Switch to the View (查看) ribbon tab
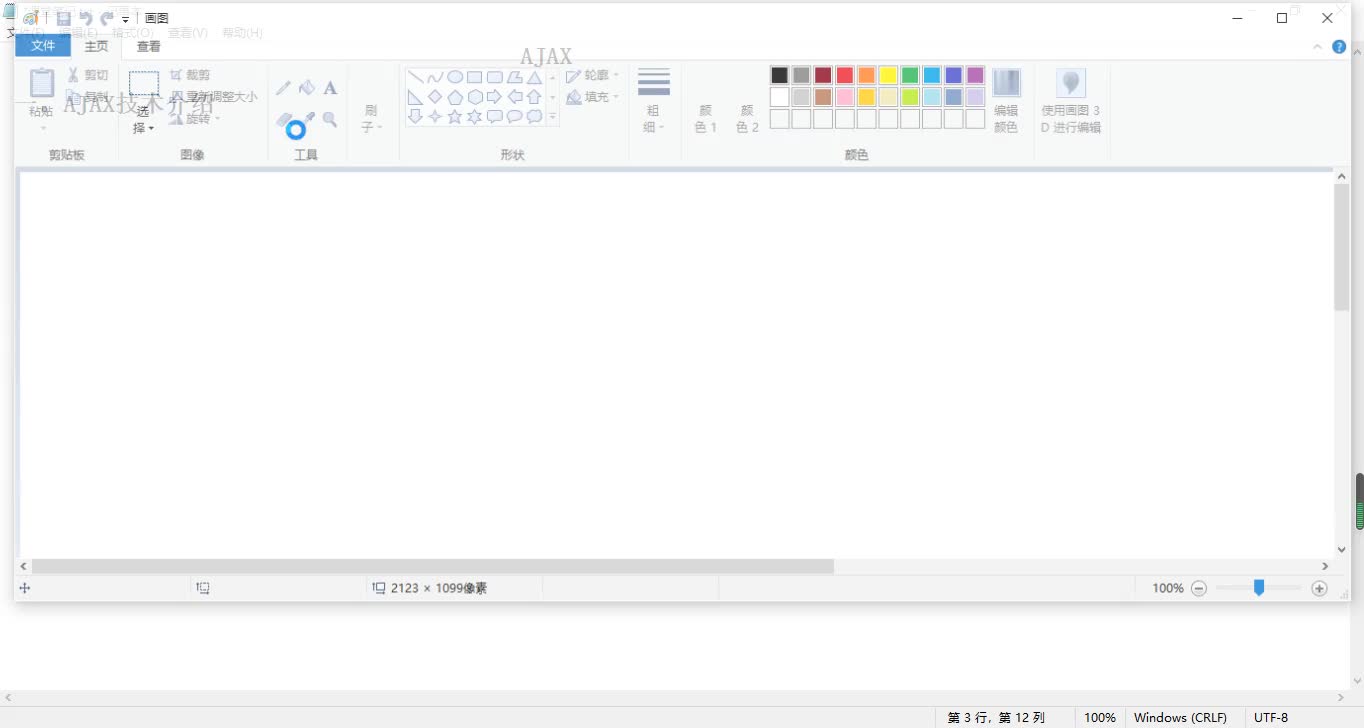 click(x=149, y=46)
